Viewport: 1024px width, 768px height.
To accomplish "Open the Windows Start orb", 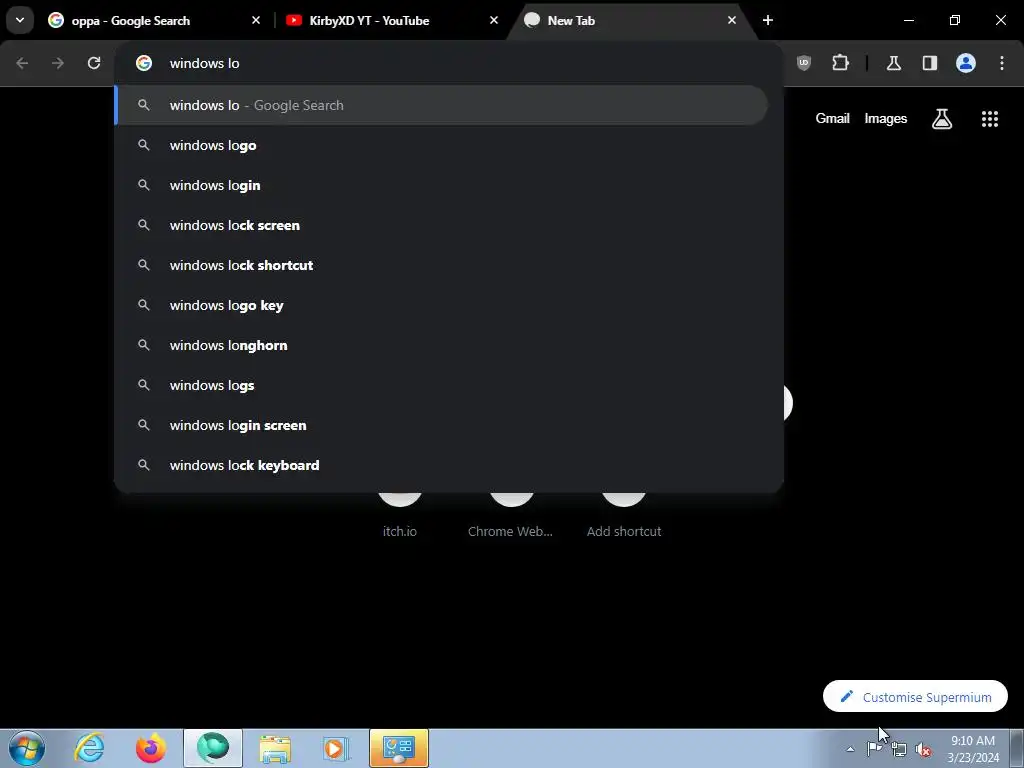I will [x=27, y=748].
